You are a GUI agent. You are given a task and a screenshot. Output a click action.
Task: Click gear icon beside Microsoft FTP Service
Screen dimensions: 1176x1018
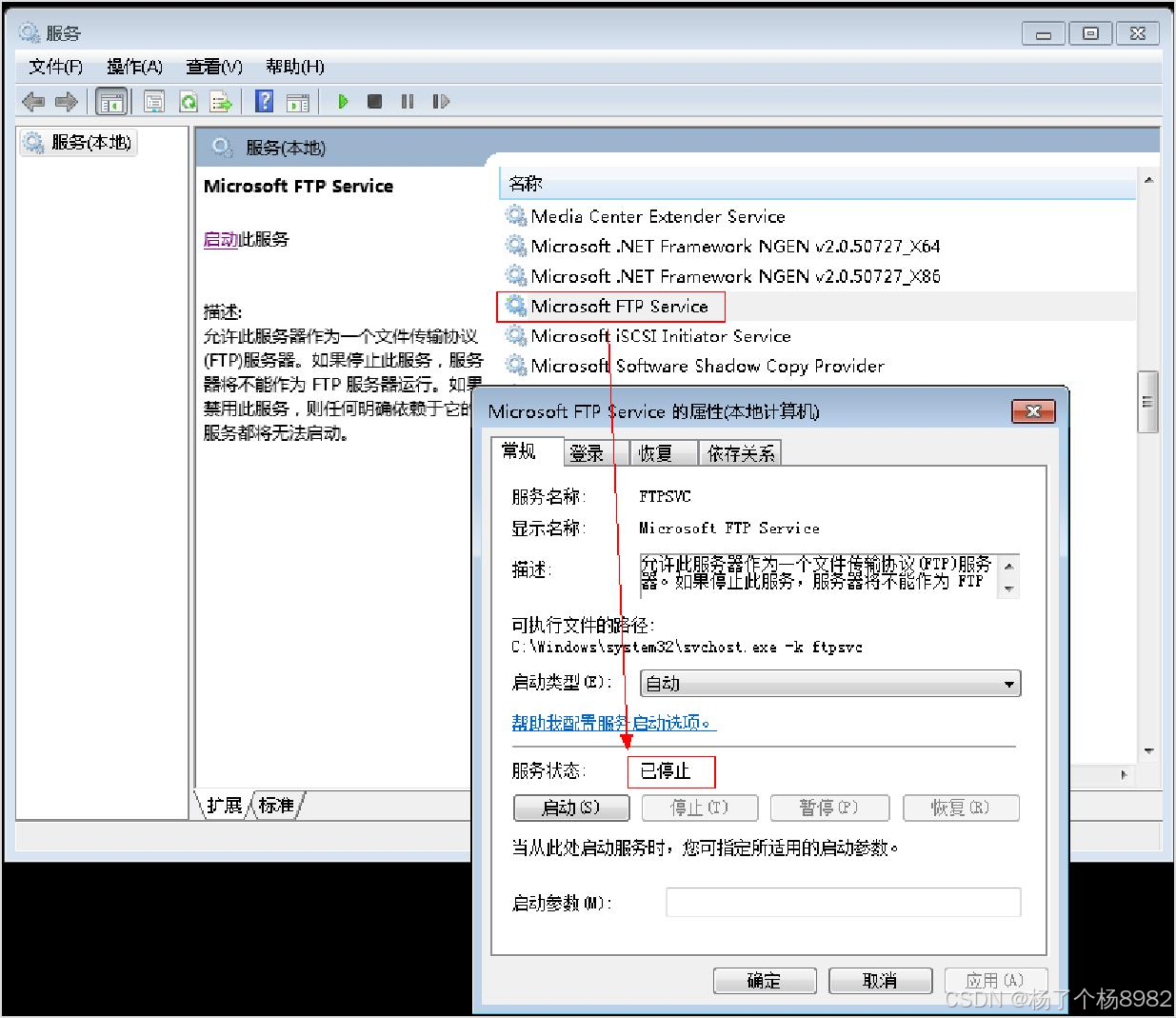tap(516, 306)
